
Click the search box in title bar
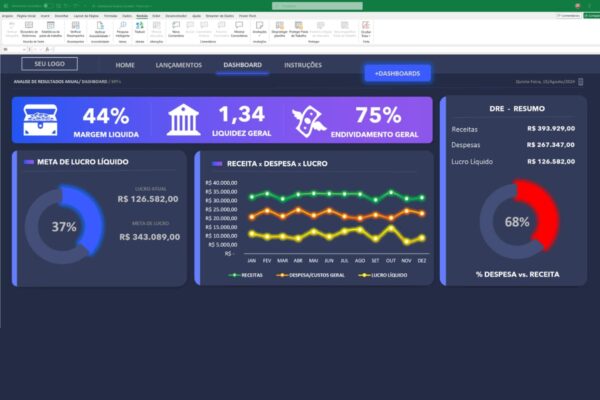317,6
